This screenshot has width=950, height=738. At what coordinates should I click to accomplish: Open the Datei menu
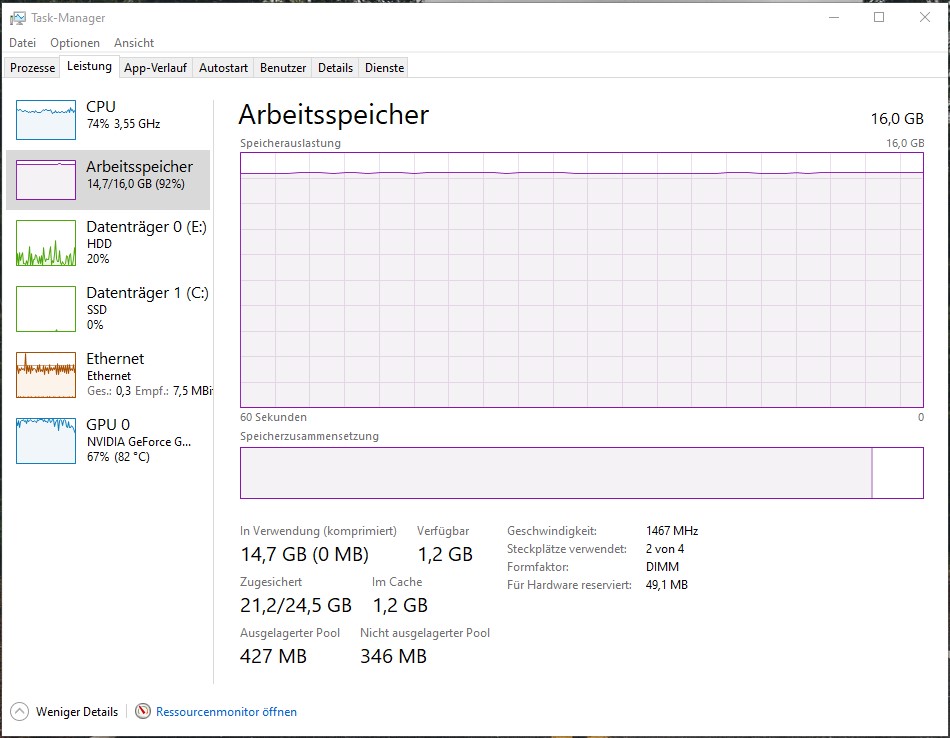22,43
